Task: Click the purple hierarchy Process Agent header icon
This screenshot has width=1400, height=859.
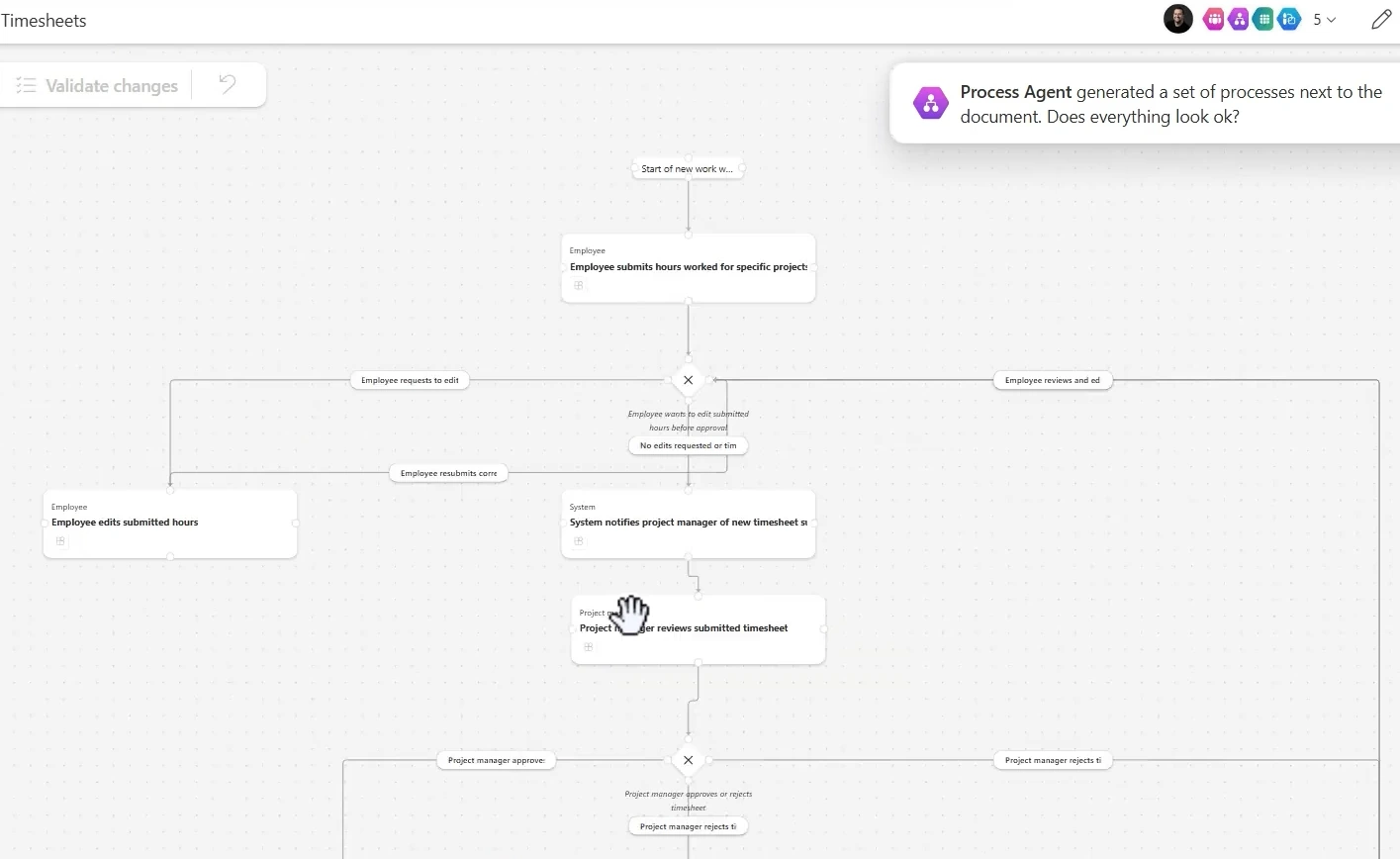Action: (1238, 19)
